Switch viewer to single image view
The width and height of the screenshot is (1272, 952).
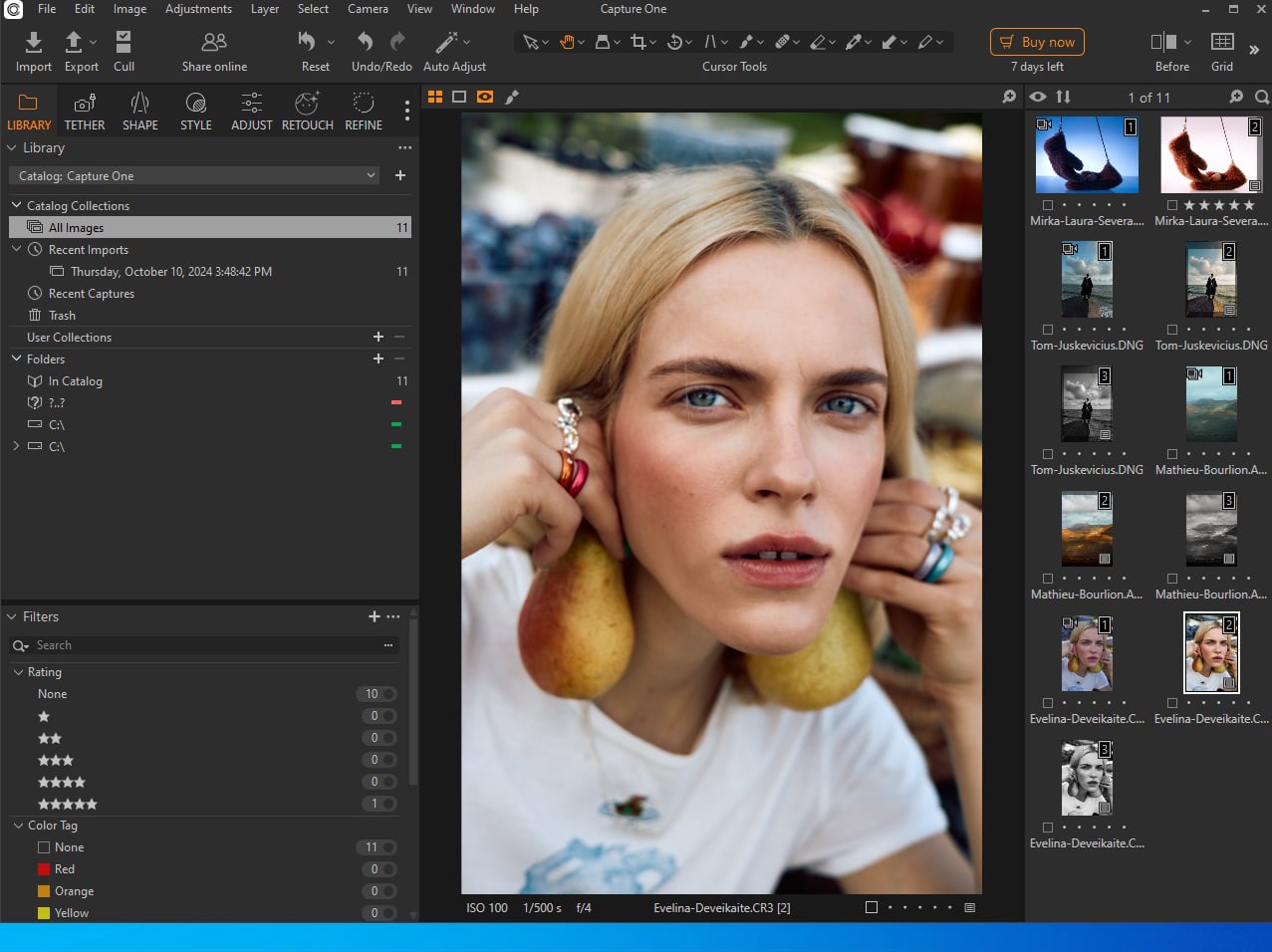point(459,97)
